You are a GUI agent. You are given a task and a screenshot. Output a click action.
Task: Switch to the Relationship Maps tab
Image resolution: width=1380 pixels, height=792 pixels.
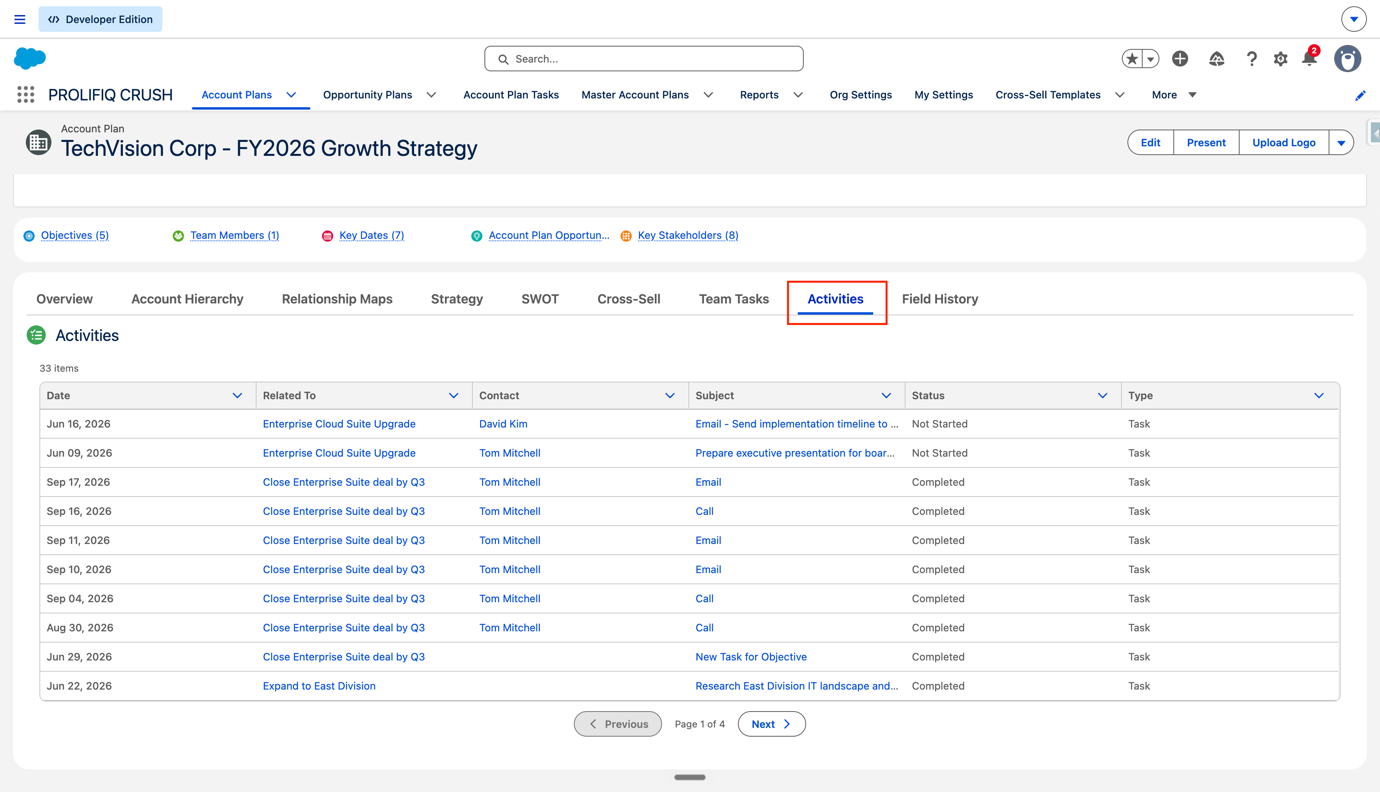[x=337, y=299]
